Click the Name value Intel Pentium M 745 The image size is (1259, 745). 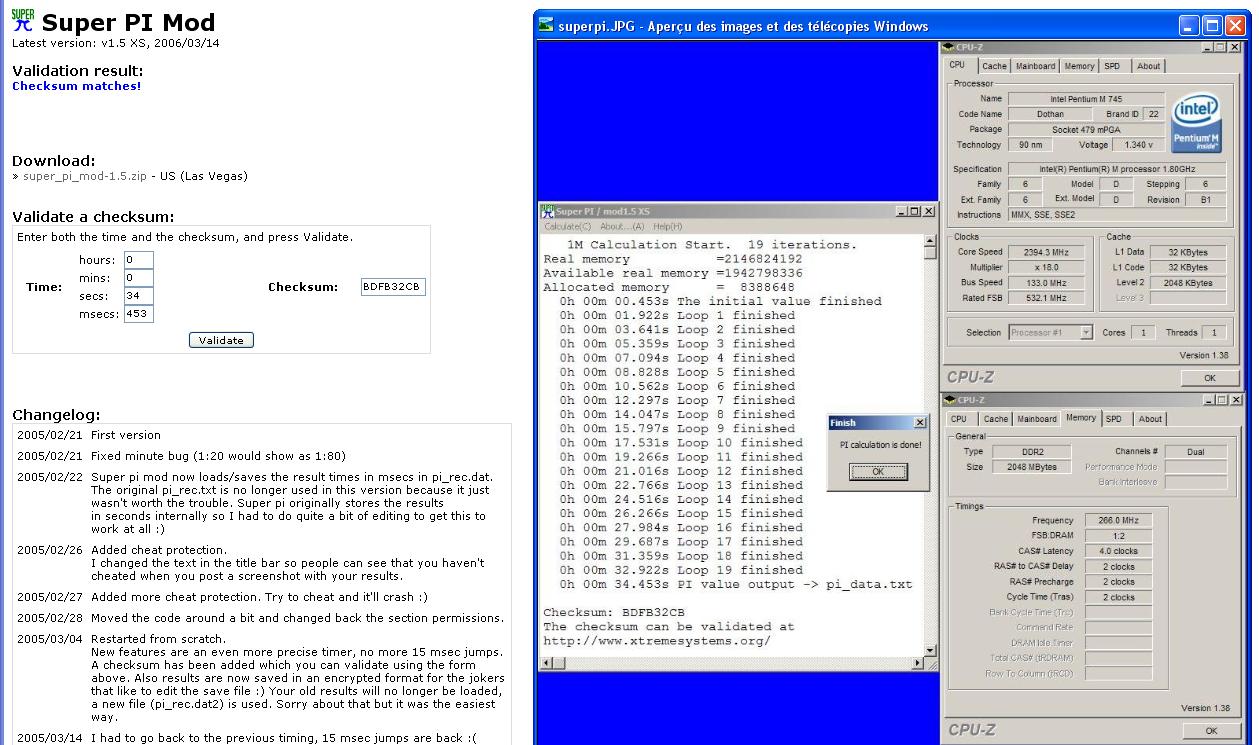click(x=1086, y=99)
